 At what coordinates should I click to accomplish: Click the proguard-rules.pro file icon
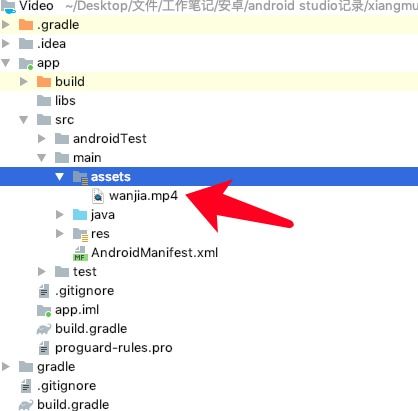click(x=44, y=348)
